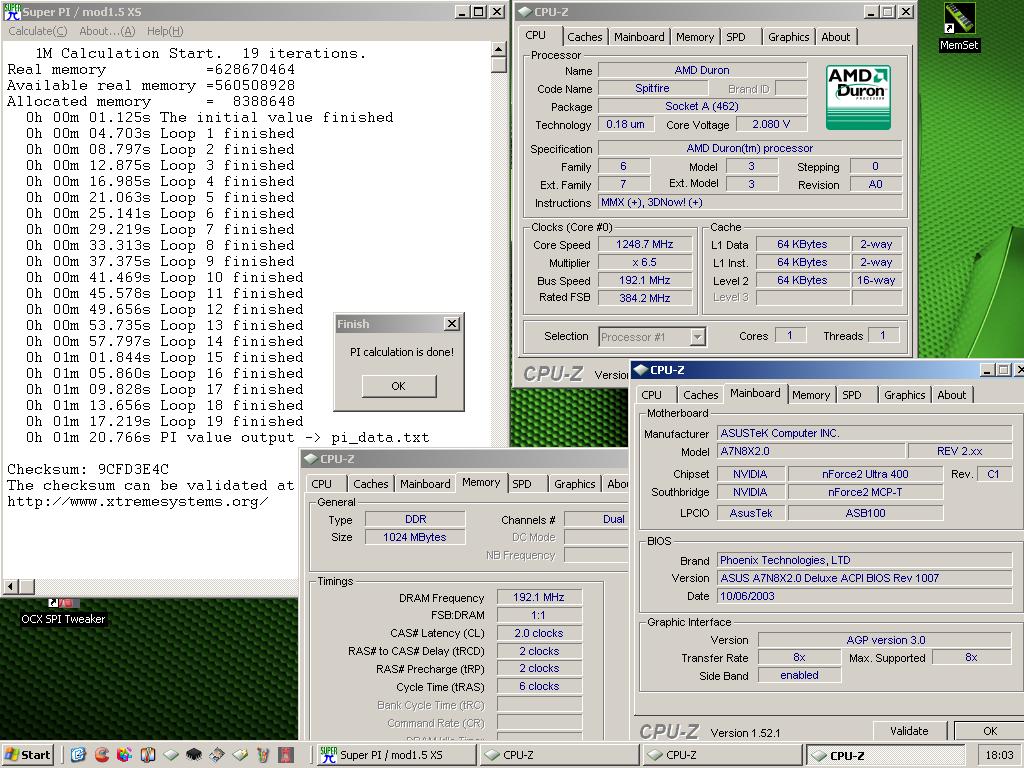
Task: Click the Validate button in CPU-Z
Action: pyautogui.click(x=909, y=731)
